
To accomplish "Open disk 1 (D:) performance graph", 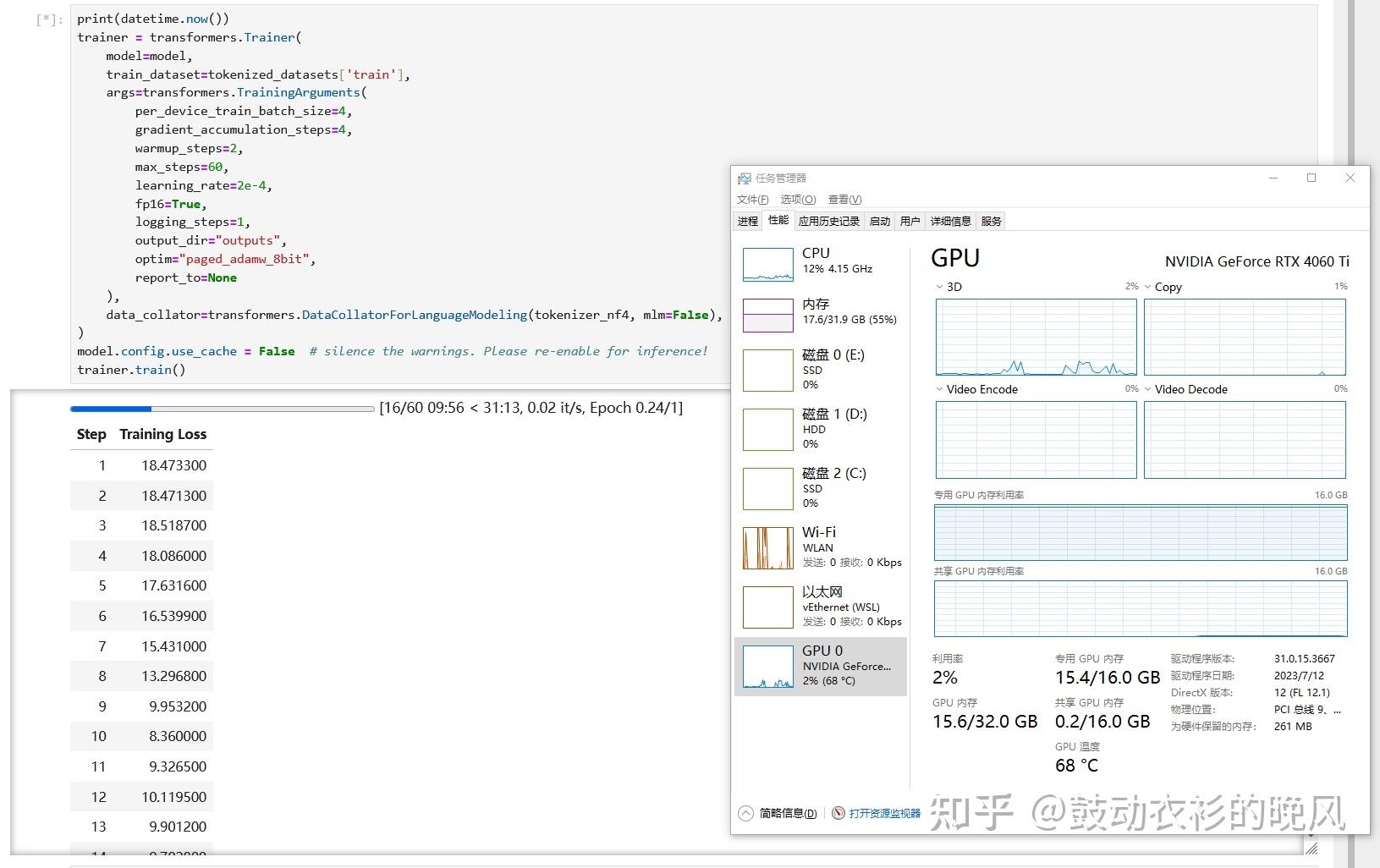I will (767, 429).
